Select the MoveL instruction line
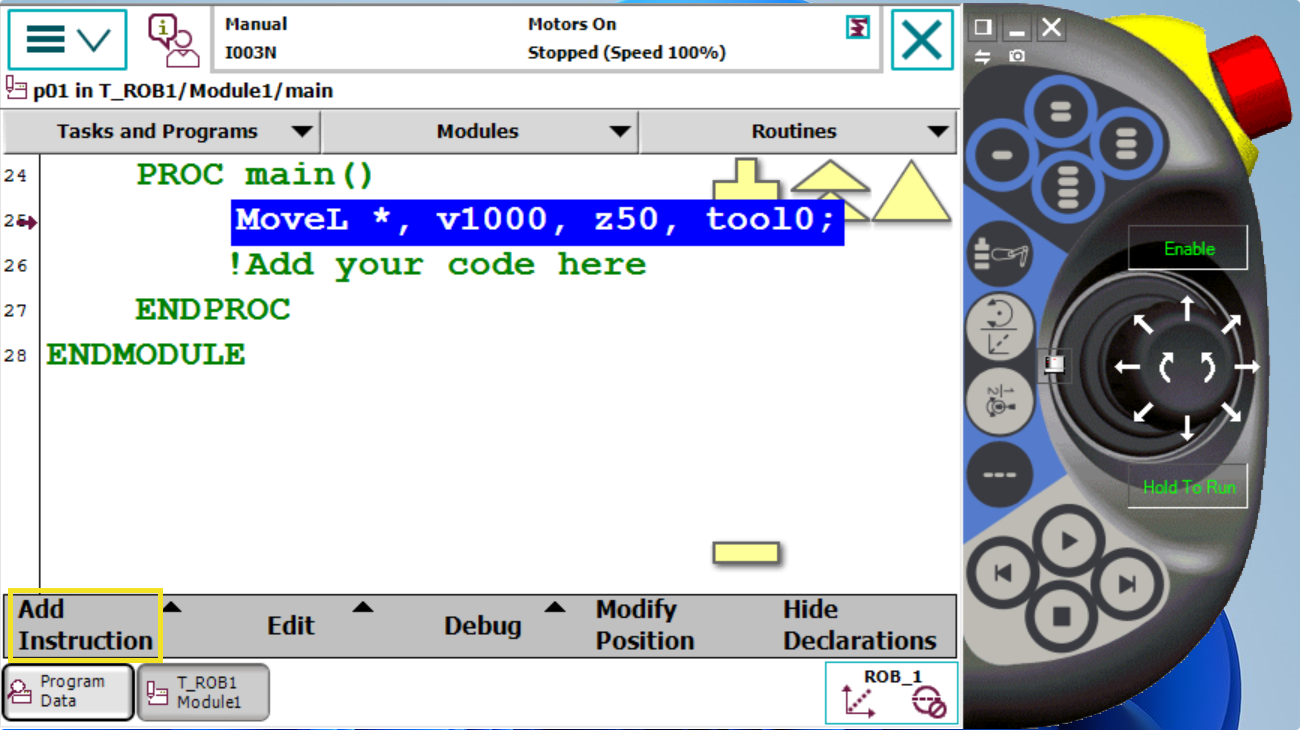This screenshot has width=1300, height=730. coord(536,220)
